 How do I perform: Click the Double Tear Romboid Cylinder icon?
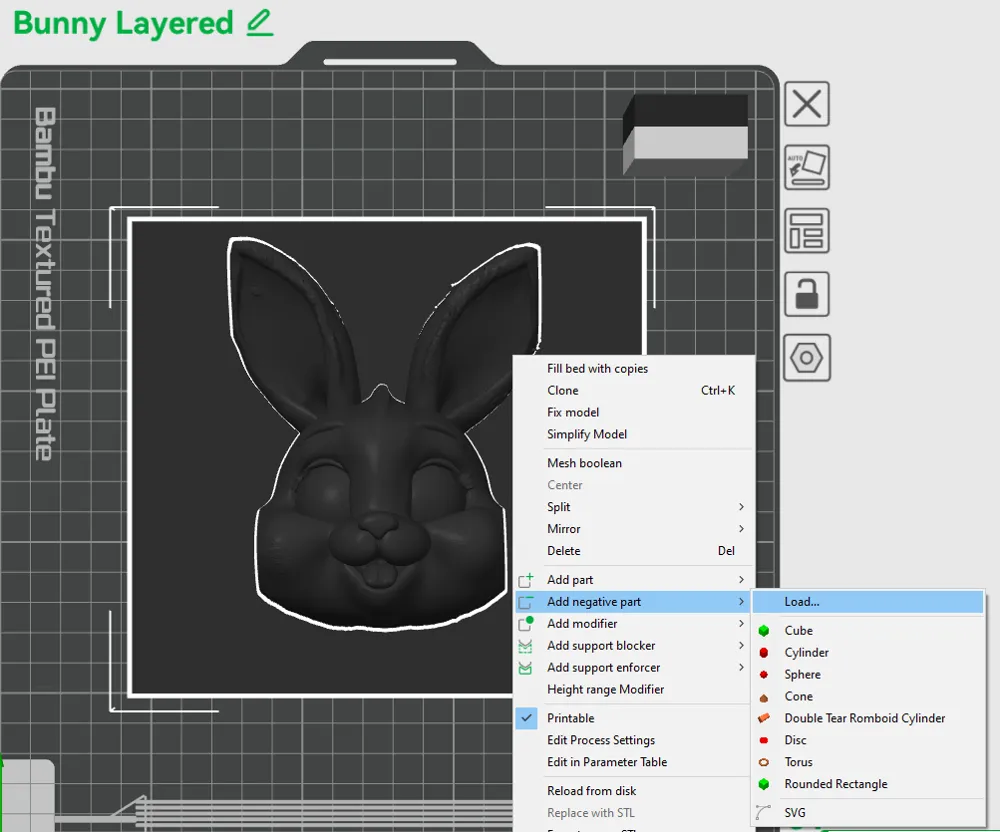764,718
